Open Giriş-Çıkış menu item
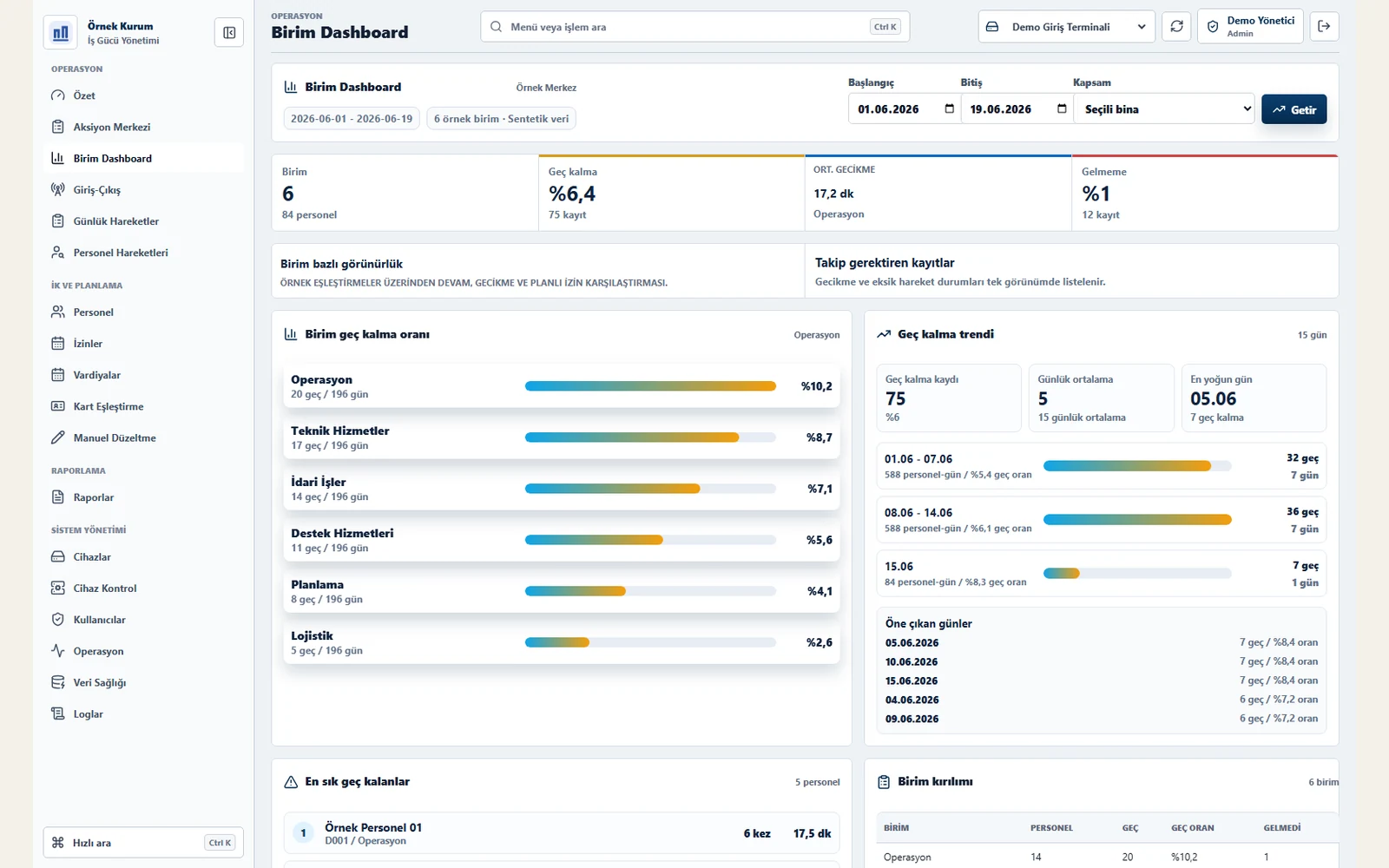 (143, 189)
